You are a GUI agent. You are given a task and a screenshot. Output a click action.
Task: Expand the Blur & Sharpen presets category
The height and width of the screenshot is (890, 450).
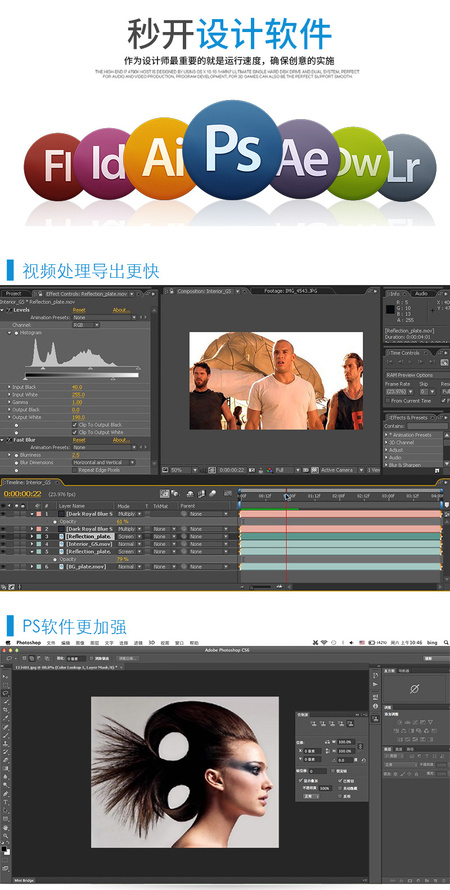[386, 464]
